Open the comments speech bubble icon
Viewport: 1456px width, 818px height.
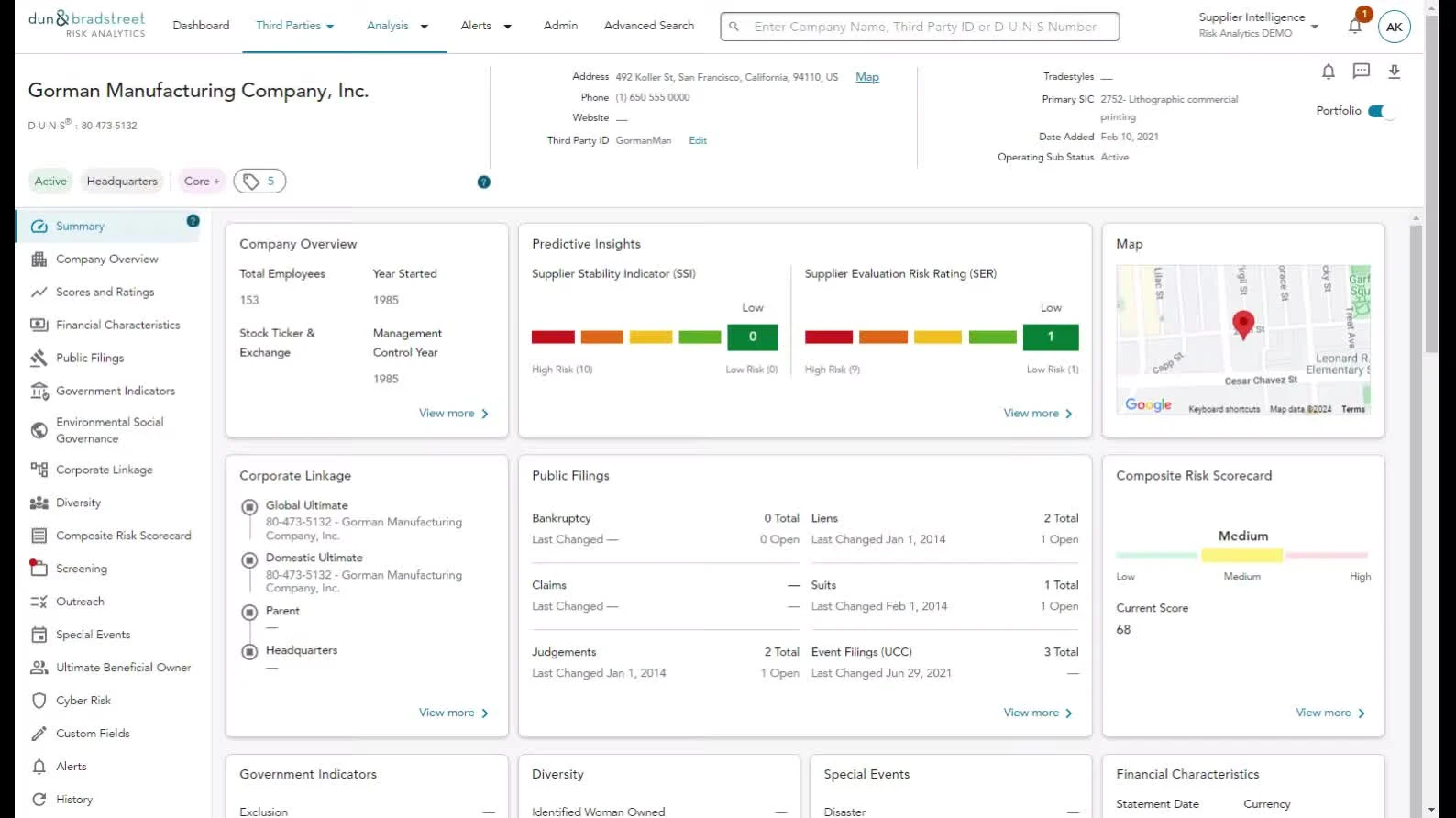point(1362,72)
